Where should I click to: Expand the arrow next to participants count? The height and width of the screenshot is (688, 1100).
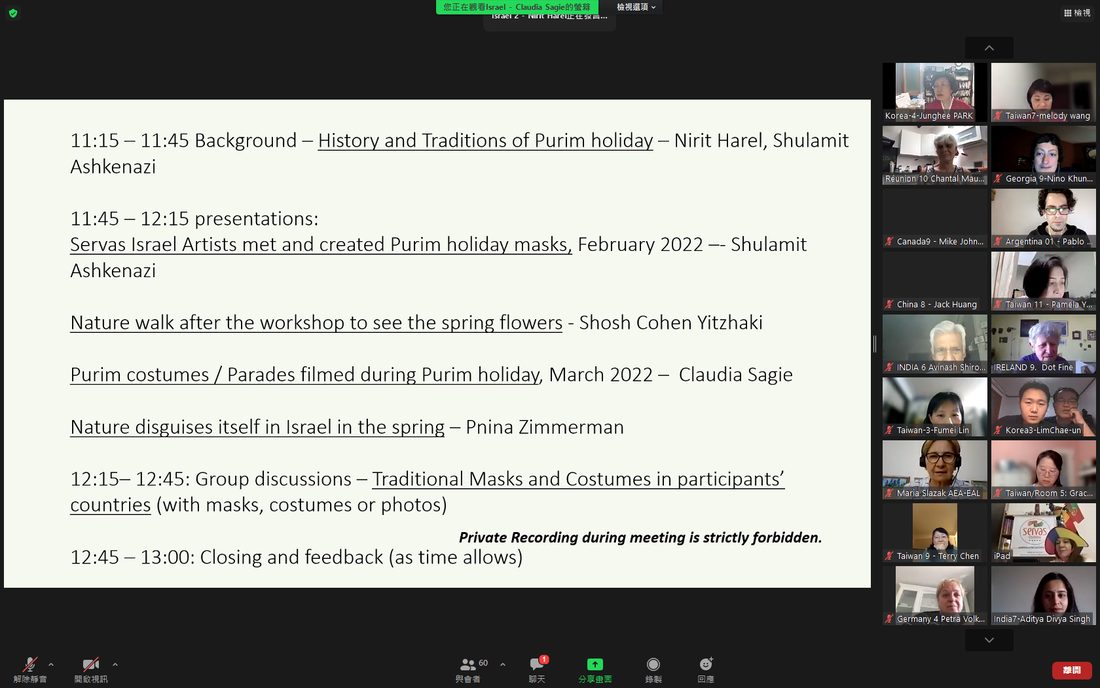pos(503,664)
